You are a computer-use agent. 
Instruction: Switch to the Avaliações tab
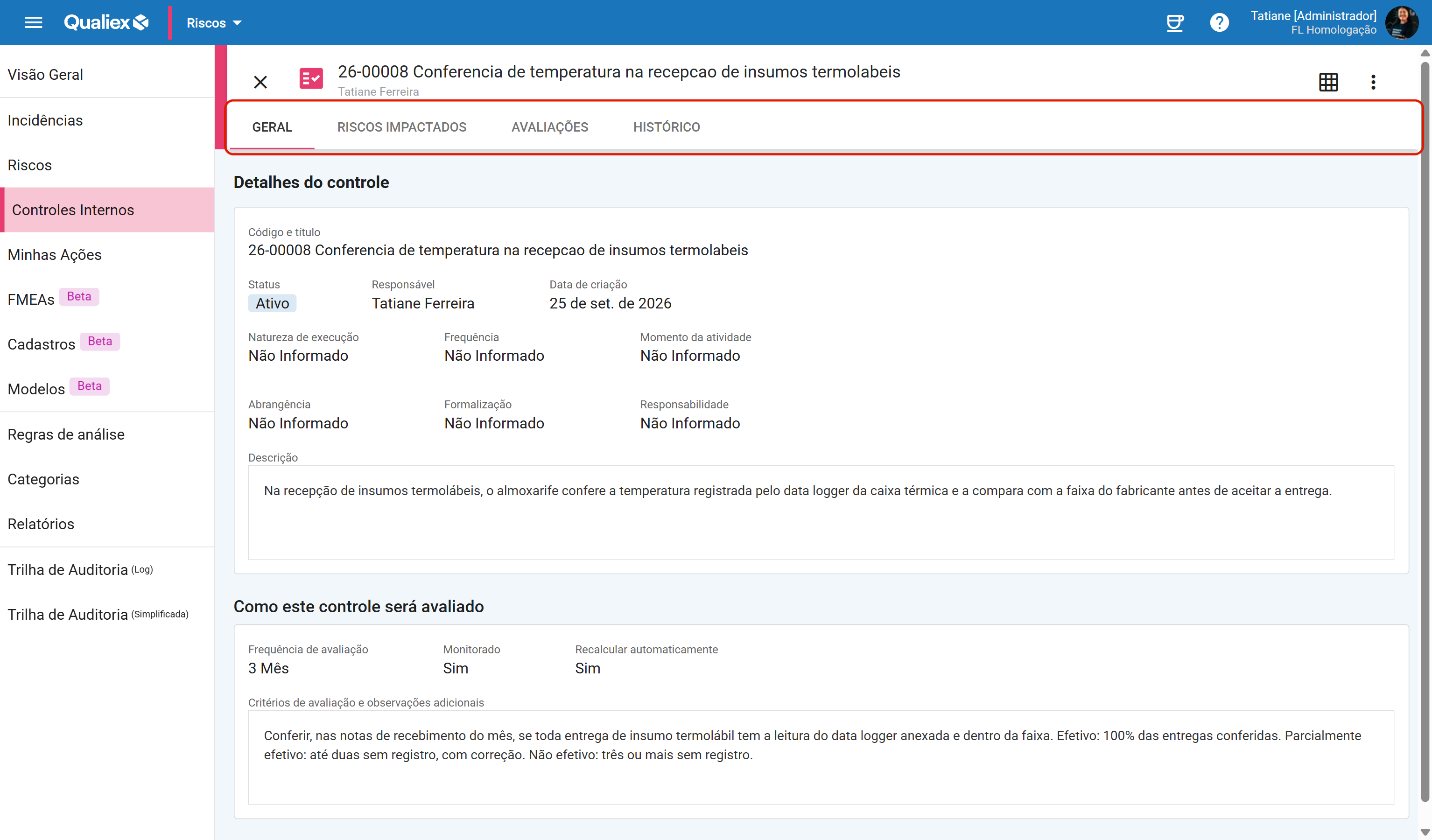[549, 127]
